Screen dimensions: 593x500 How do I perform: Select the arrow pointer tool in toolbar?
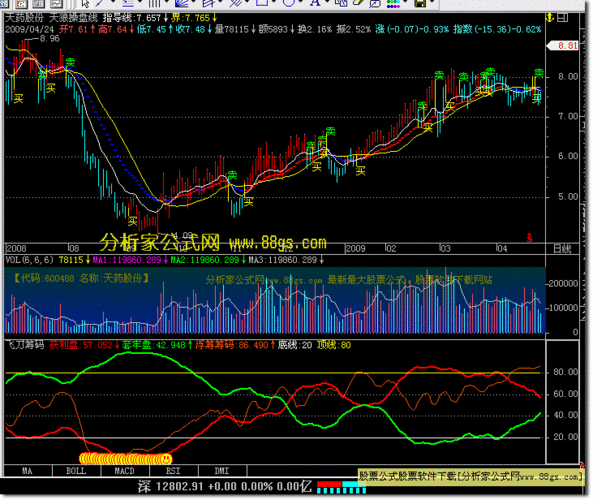pos(86,3)
